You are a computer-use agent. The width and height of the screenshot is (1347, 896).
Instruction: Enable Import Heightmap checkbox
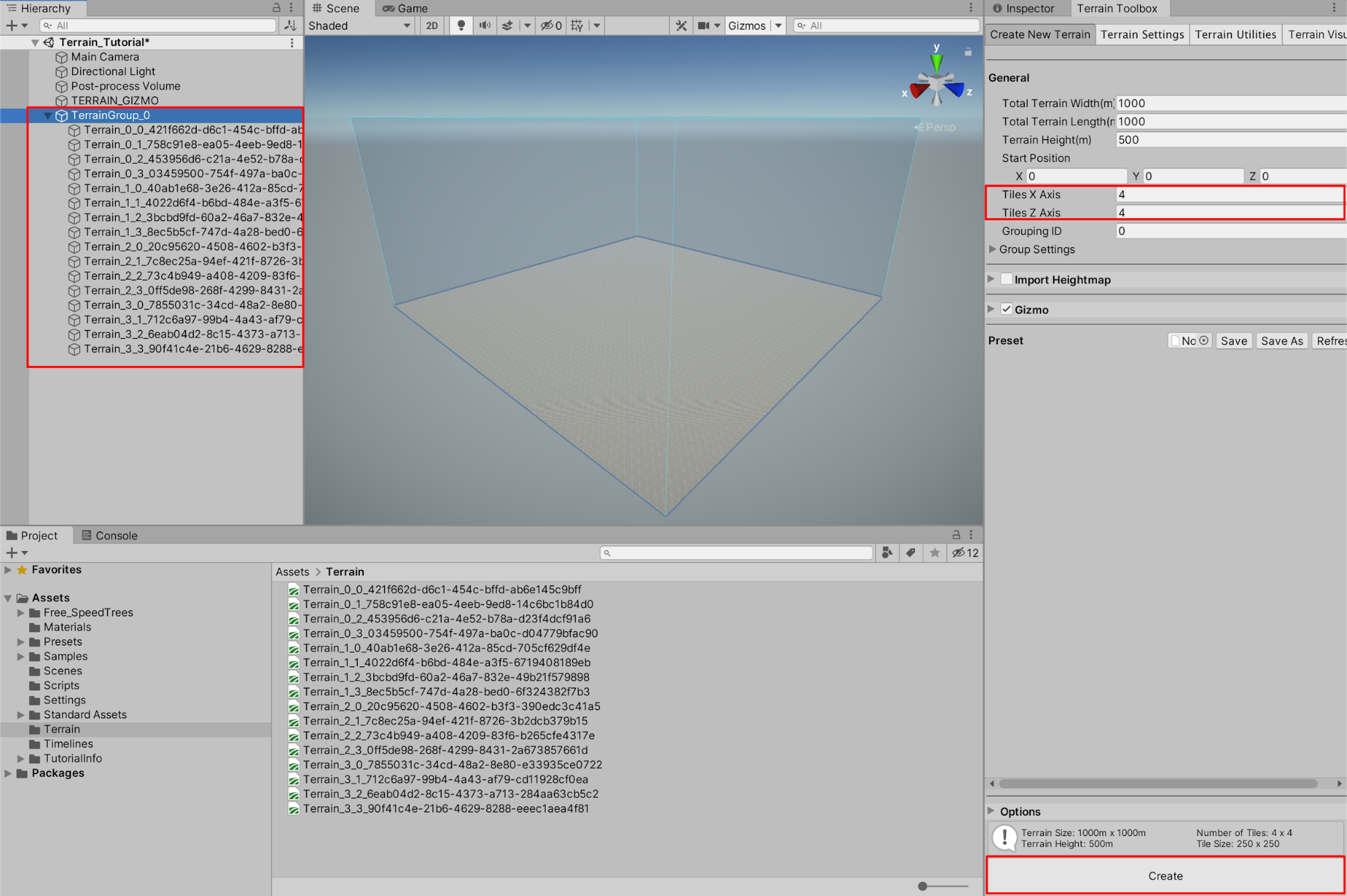(x=1006, y=280)
